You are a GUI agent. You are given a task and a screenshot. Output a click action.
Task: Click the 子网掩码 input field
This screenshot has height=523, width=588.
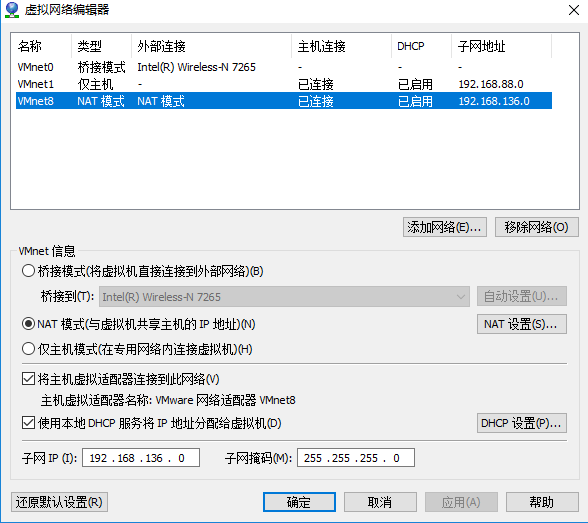pyautogui.click(x=356, y=458)
